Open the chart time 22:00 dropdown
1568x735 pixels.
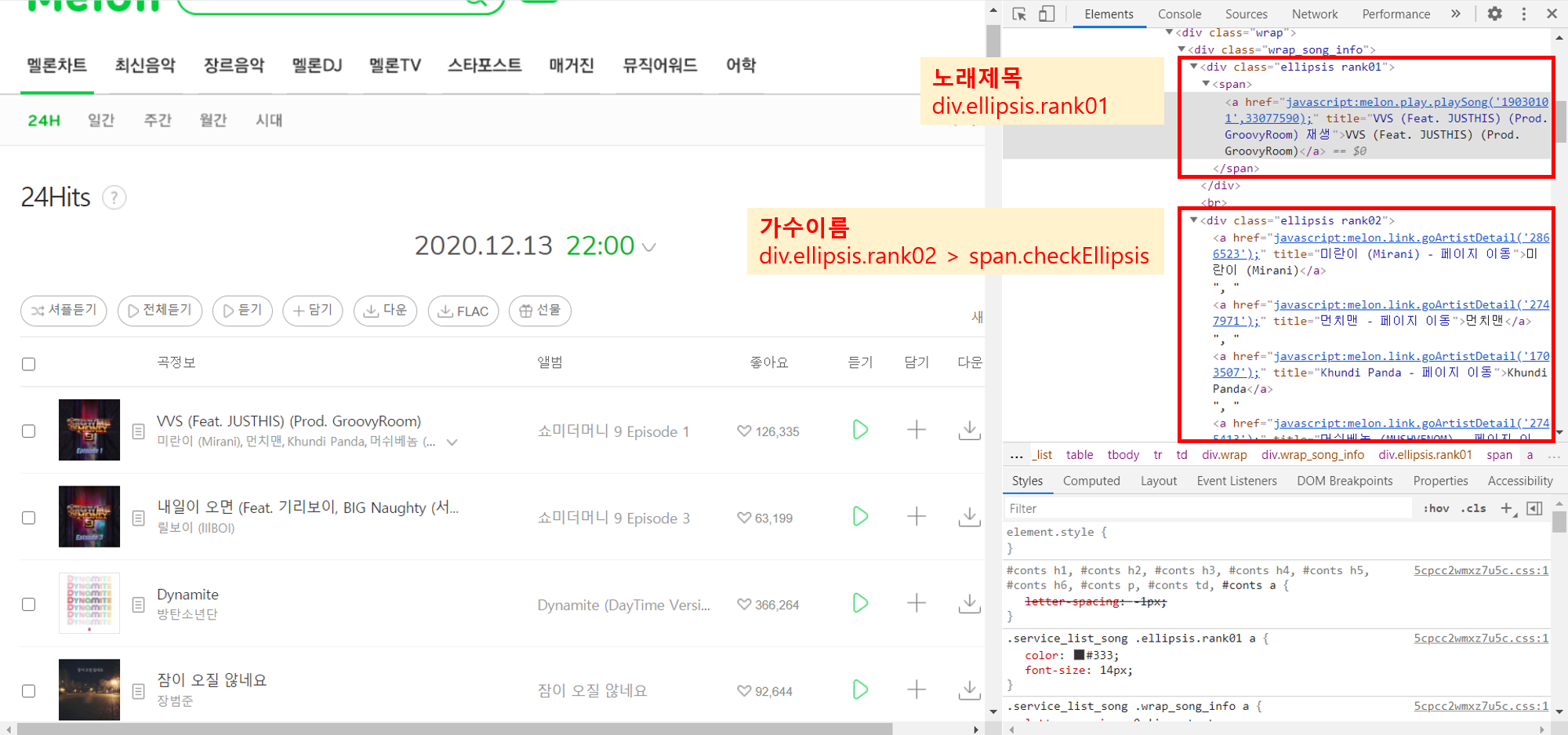pos(648,247)
